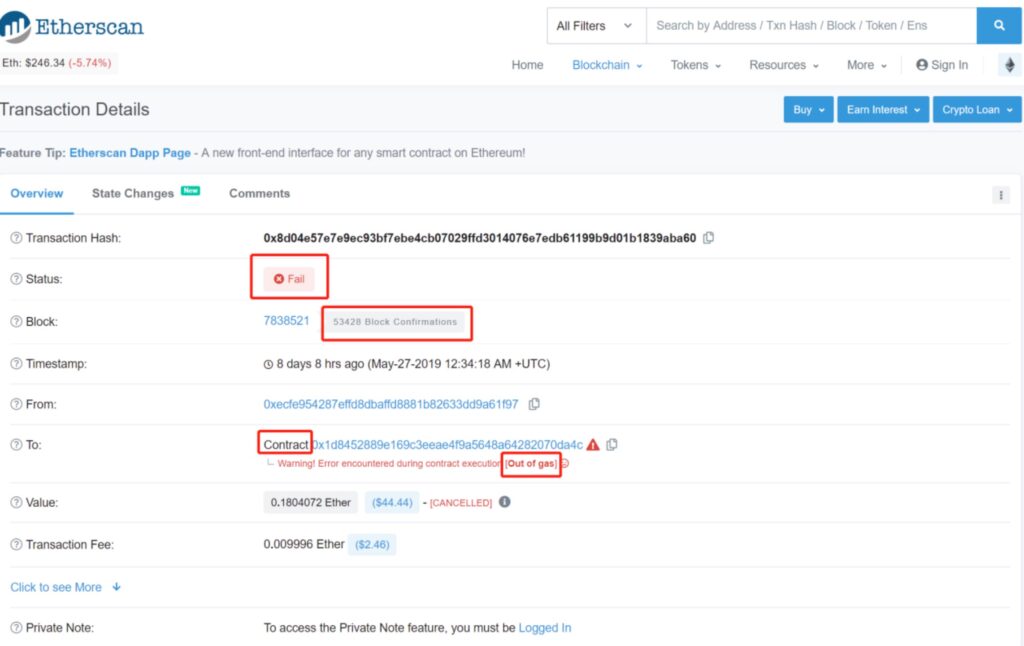This screenshot has height=646, width=1024.
Task: Click the Sign In link
Action: coord(942,65)
